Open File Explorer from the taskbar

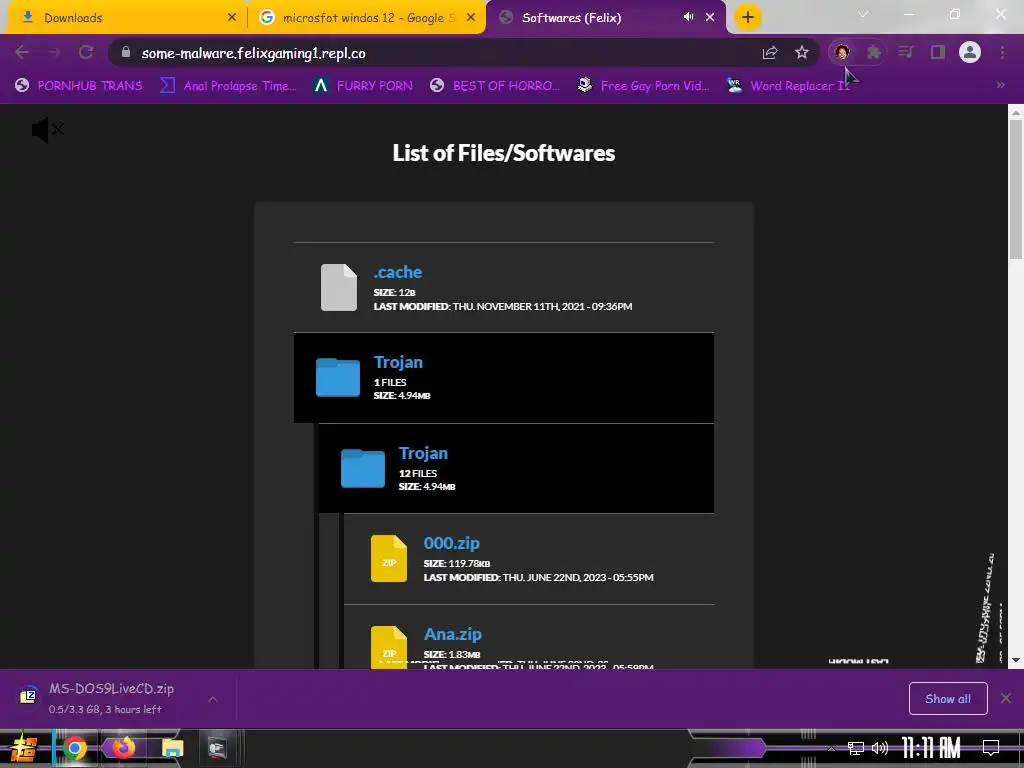click(172, 748)
